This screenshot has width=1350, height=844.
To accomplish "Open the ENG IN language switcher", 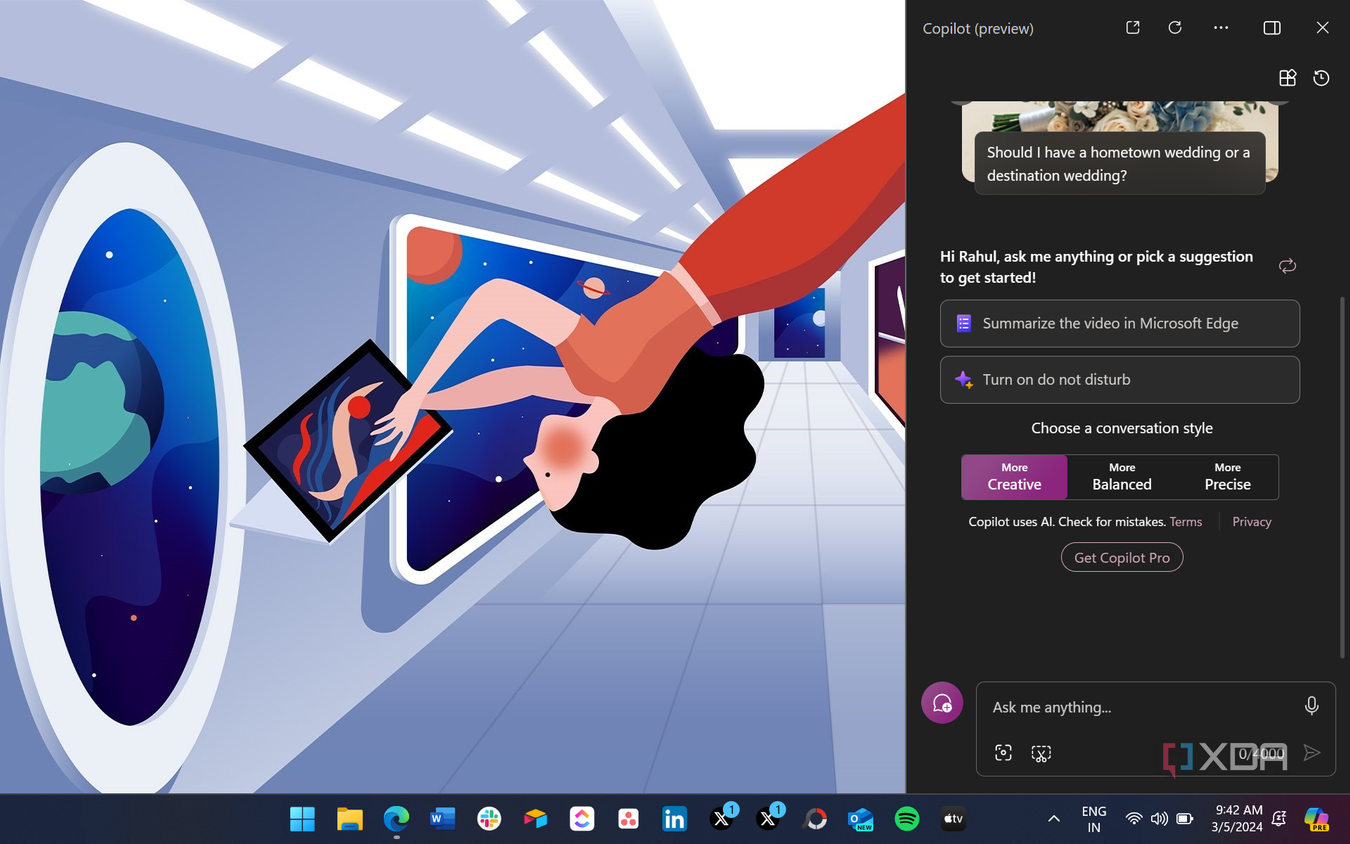I will coord(1094,819).
